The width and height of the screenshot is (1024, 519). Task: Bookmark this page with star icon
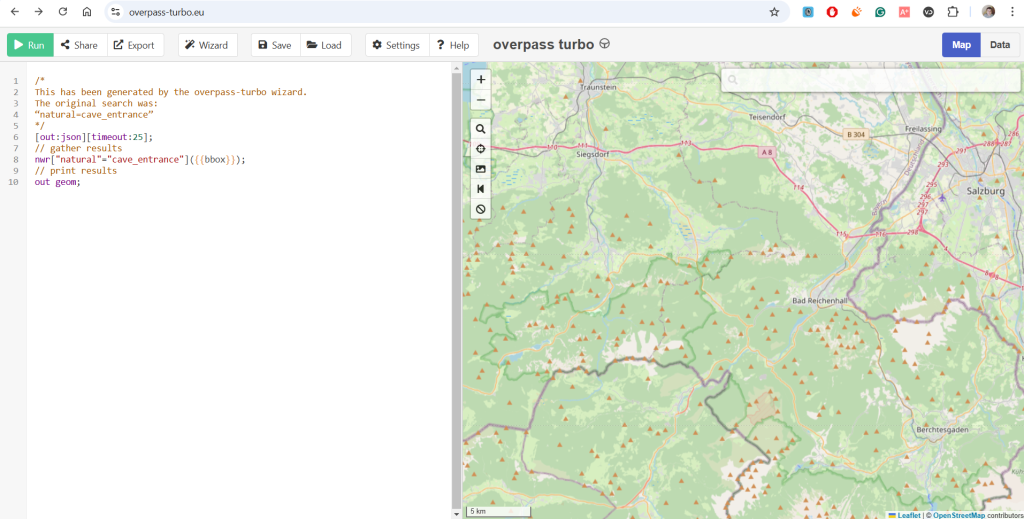tap(775, 12)
